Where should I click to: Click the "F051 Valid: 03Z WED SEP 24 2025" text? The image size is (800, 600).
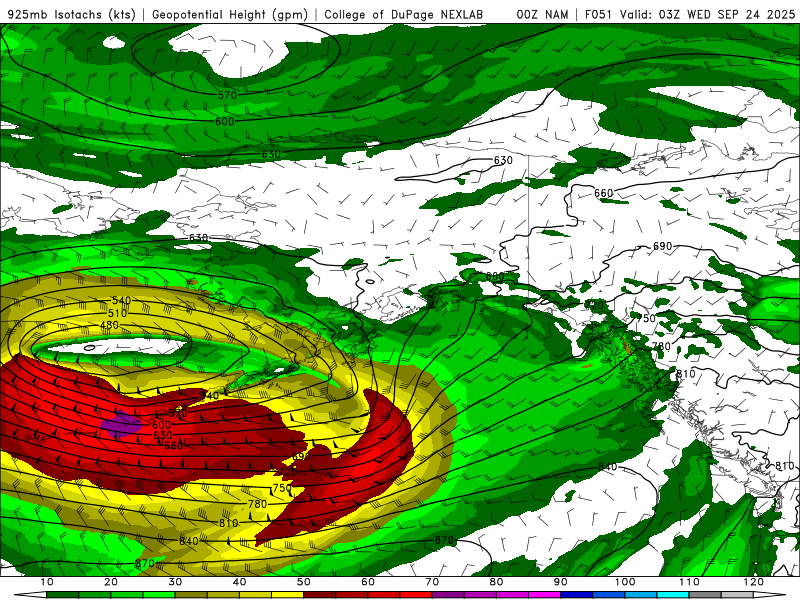(x=690, y=15)
